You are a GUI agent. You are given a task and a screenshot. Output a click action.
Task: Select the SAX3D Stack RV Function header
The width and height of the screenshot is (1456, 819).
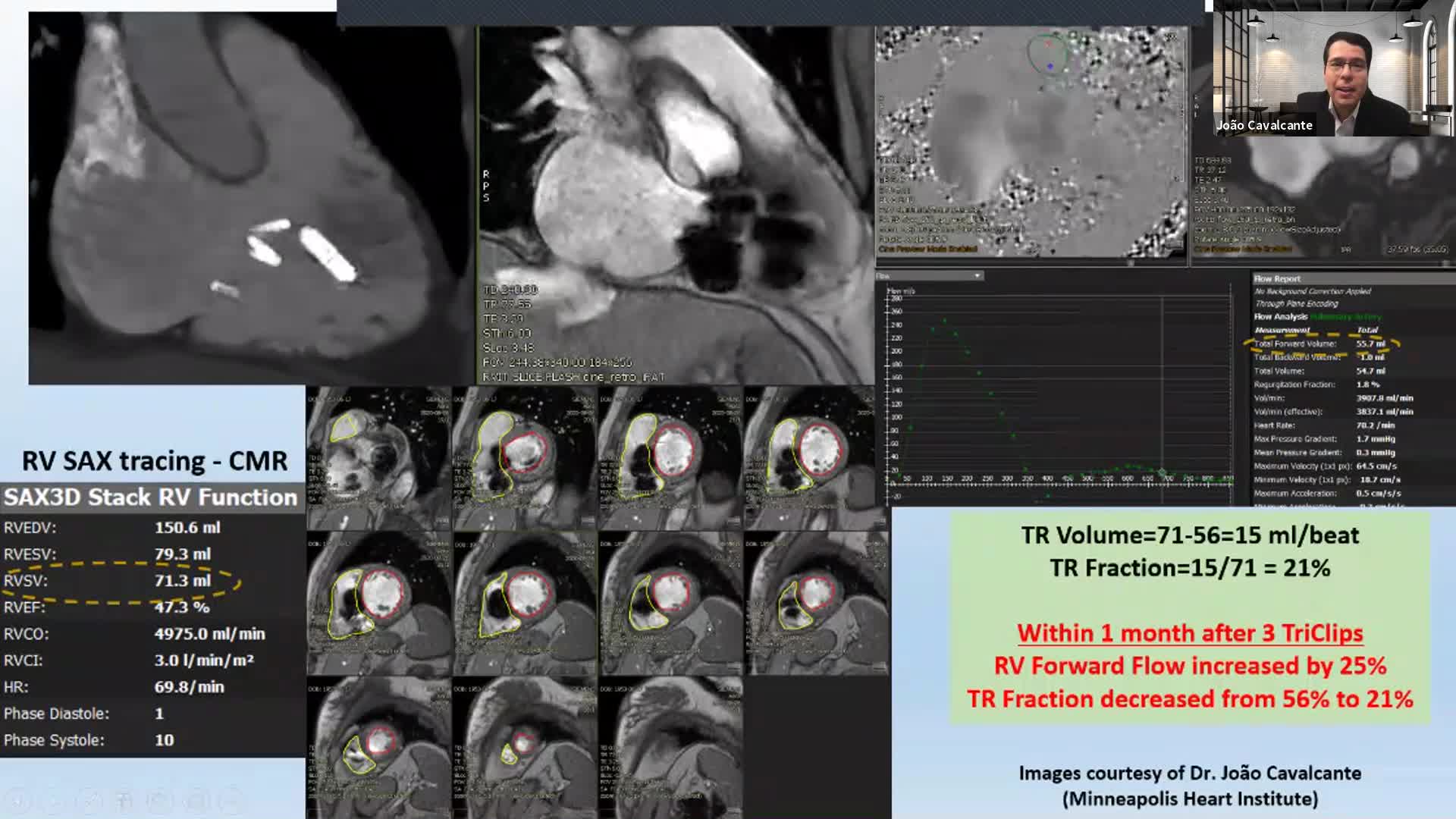[151, 497]
